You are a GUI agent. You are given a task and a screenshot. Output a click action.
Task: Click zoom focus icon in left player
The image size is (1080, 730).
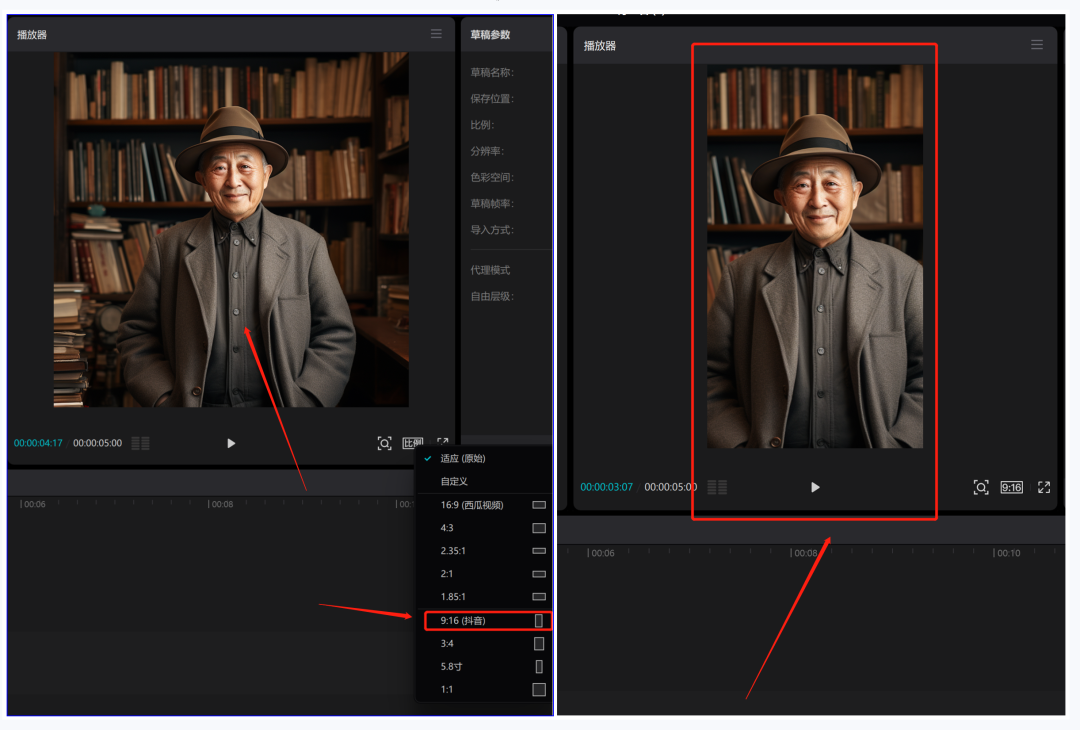coord(384,444)
